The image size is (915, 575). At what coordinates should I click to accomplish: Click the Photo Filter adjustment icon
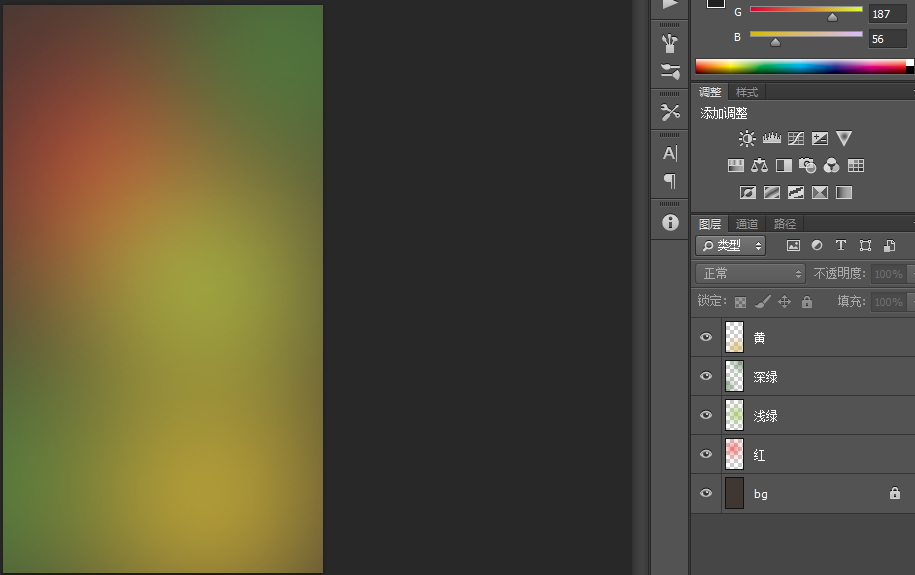point(808,166)
